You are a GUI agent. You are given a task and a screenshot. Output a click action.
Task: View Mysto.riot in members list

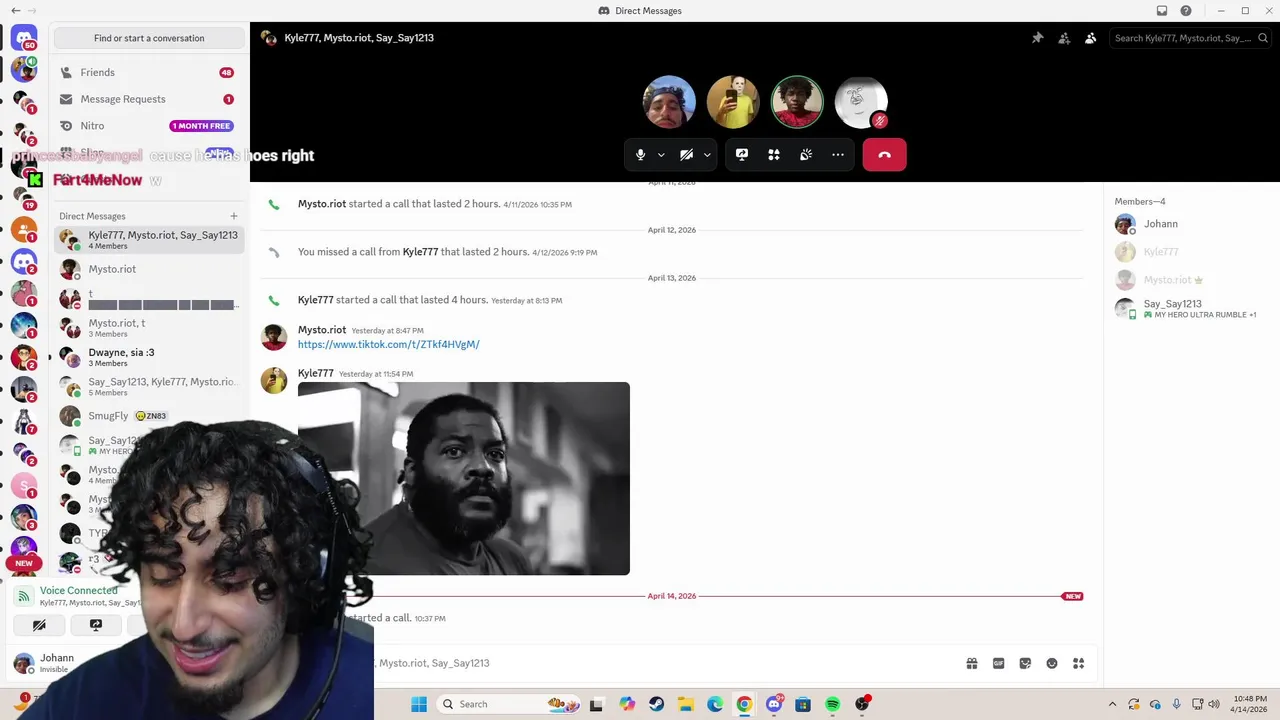coord(1190,280)
